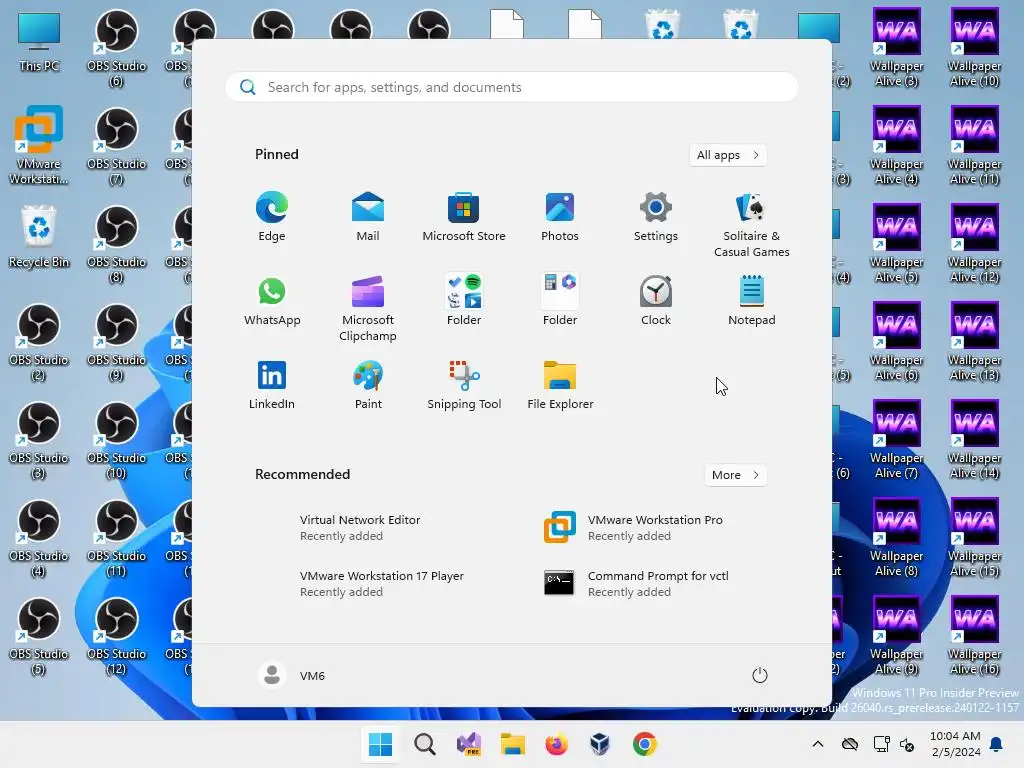Open the notifications bell
The width and height of the screenshot is (1024, 768).
[x=997, y=744]
